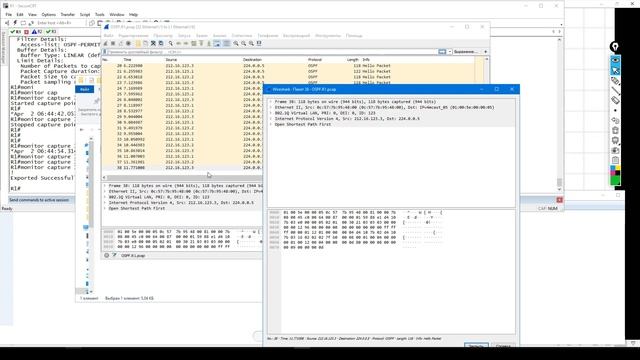The image size is (640, 360).
Task: Expand Open Shortest Path First in packet dialog
Action: click(271, 124)
